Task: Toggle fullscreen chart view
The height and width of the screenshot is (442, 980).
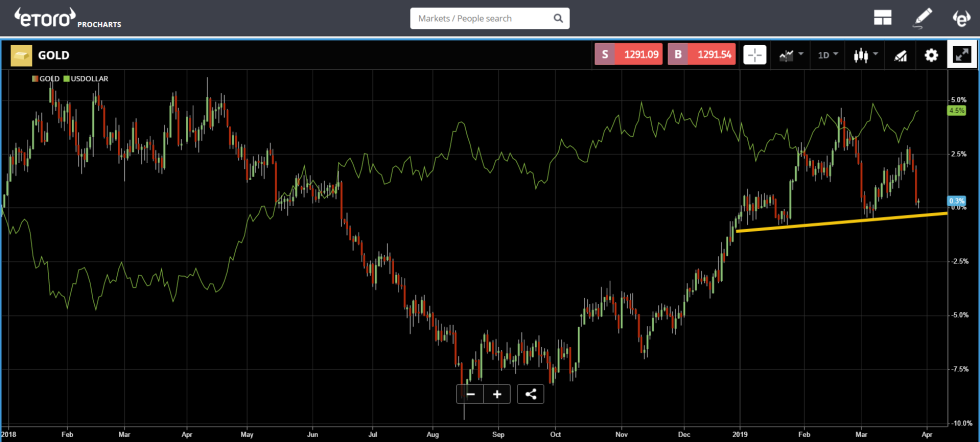Action: (x=961, y=55)
